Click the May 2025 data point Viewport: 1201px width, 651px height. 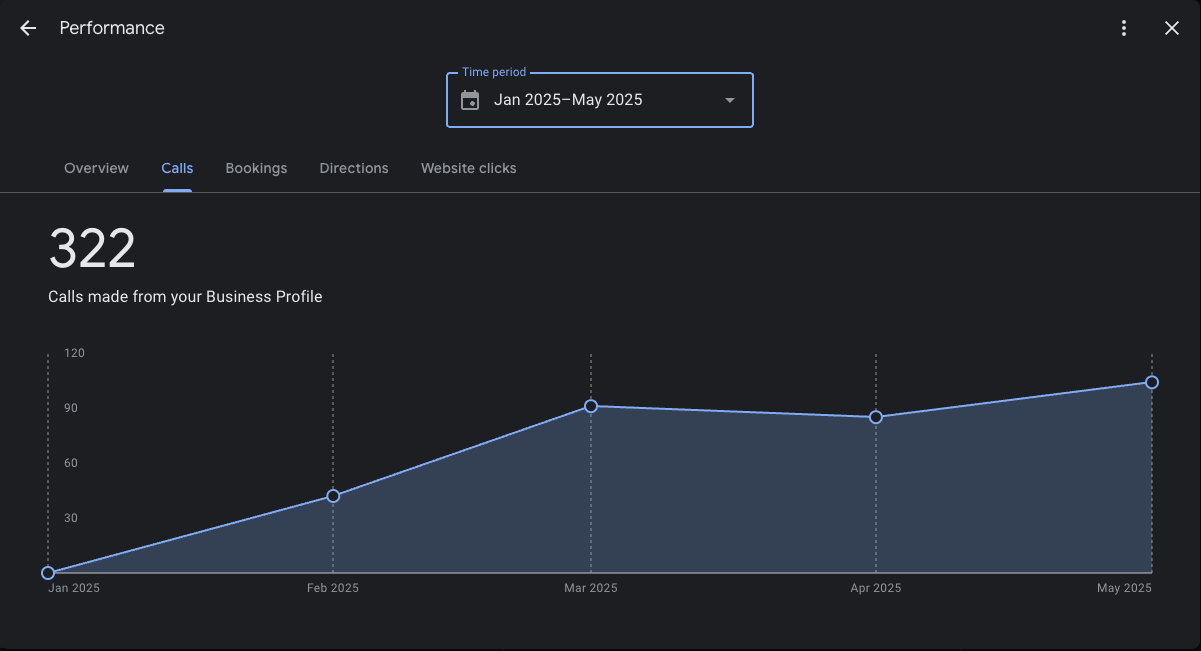1152,382
